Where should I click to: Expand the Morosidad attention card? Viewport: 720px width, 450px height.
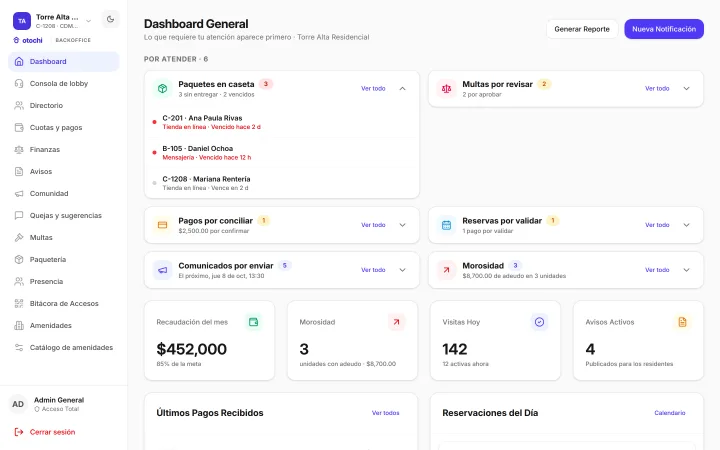point(686,270)
